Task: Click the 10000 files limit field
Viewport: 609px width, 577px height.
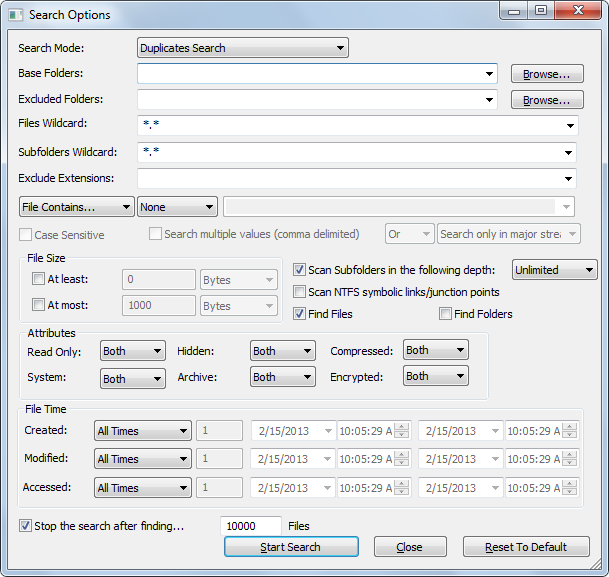Action: (251, 526)
